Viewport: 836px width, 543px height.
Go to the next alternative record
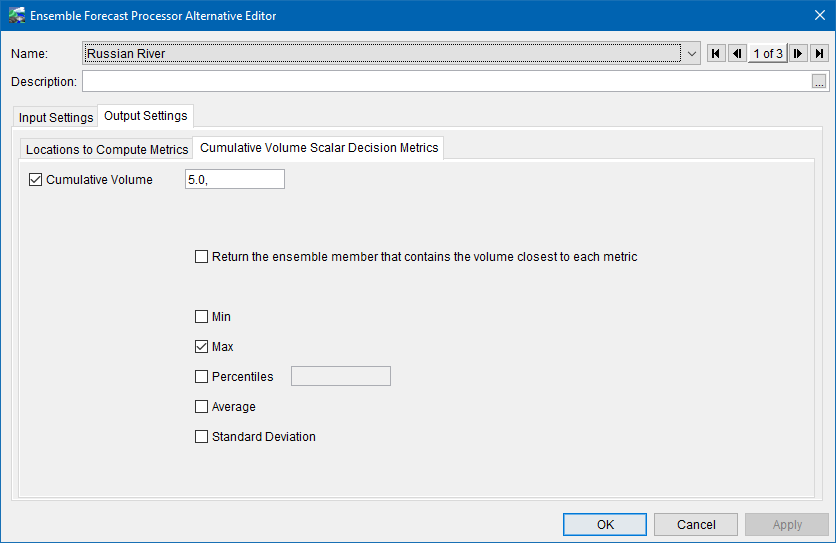point(798,53)
